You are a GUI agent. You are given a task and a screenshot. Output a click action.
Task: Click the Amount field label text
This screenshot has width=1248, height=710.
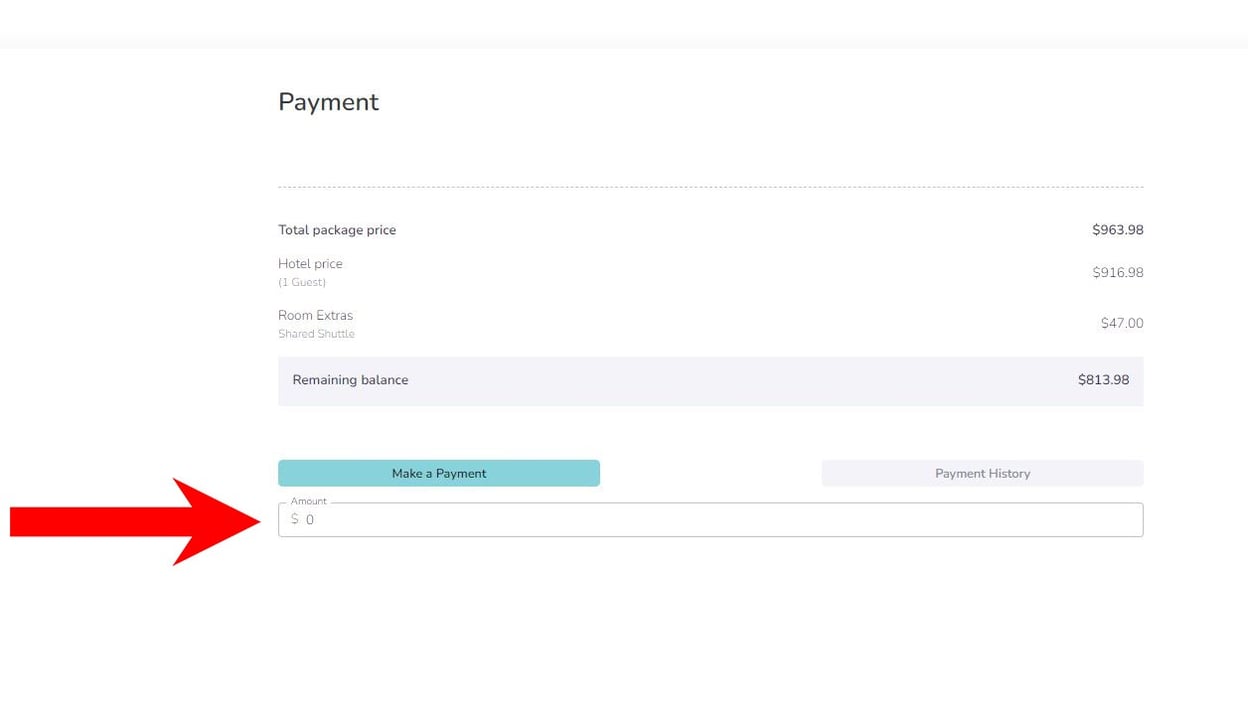(x=308, y=500)
